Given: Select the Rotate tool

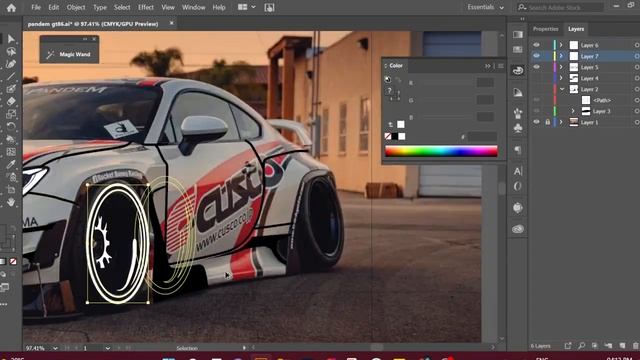Looking at the screenshot, I should click(x=11, y=126).
